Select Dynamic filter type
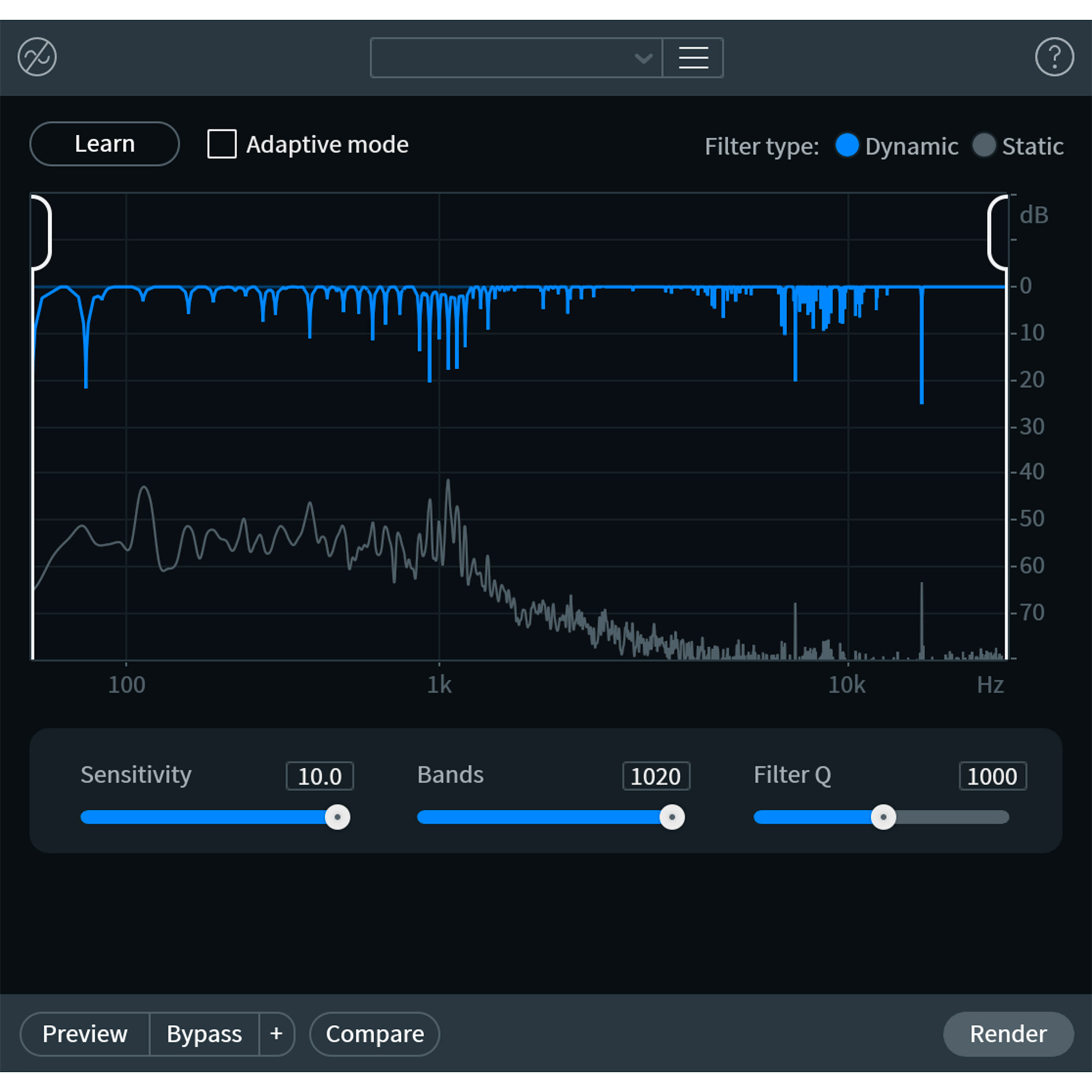 [847, 145]
